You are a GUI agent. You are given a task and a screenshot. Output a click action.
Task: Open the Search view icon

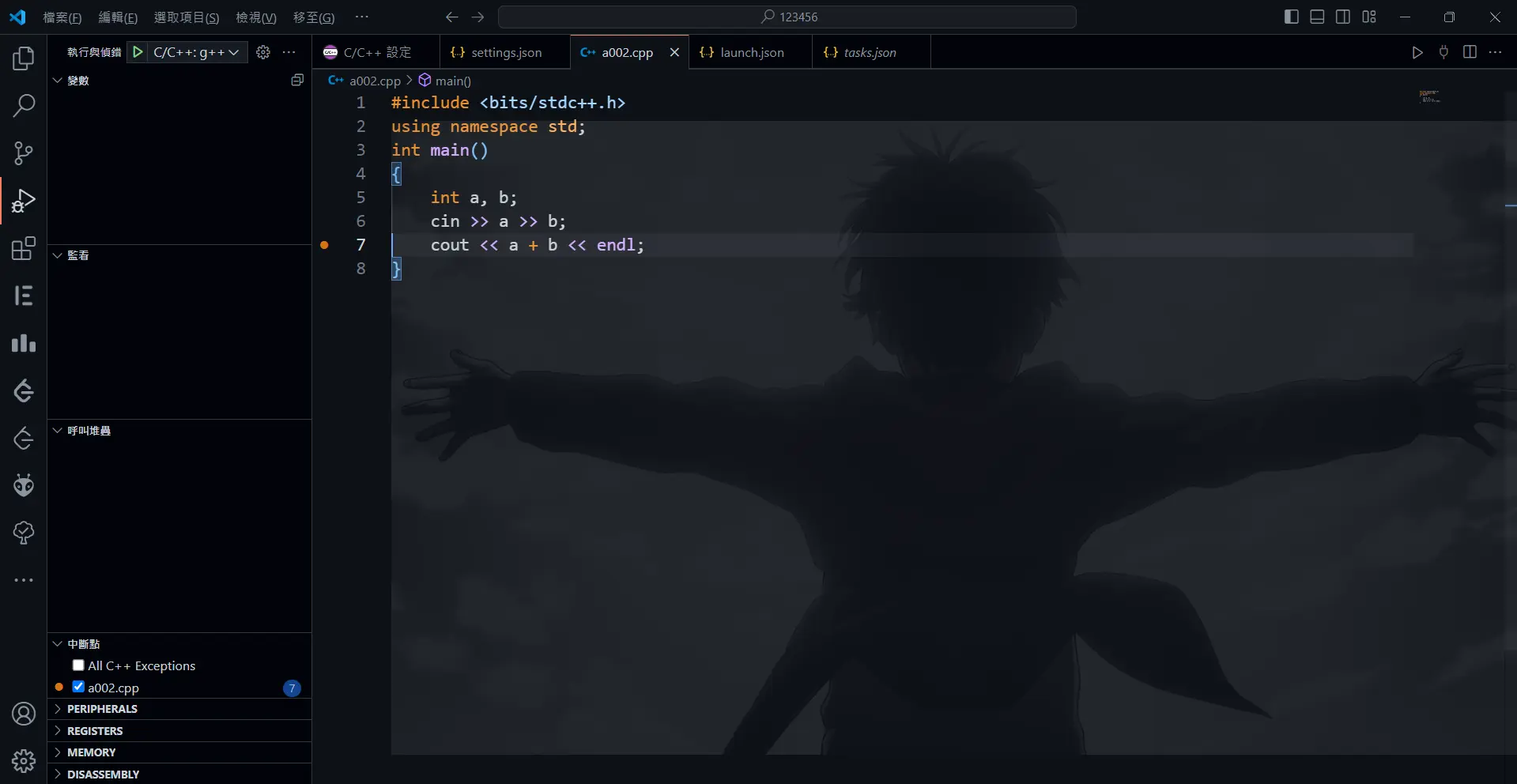pyautogui.click(x=24, y=105)
